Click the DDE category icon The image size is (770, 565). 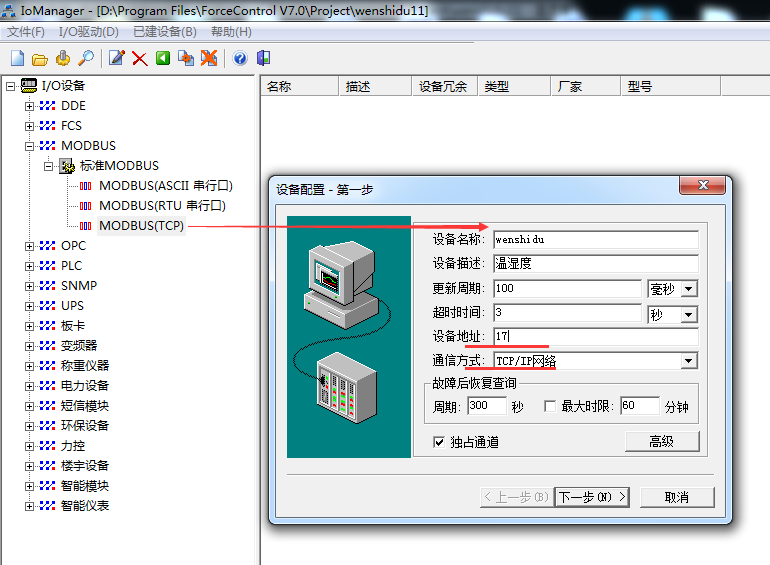pos(47,106)
